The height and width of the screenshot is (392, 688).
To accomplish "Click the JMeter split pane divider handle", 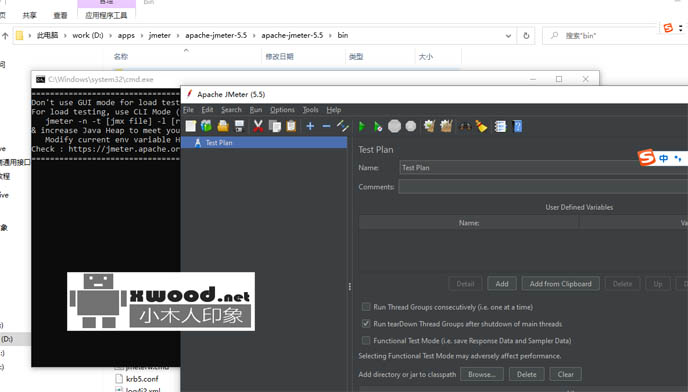I will (350, 287).
